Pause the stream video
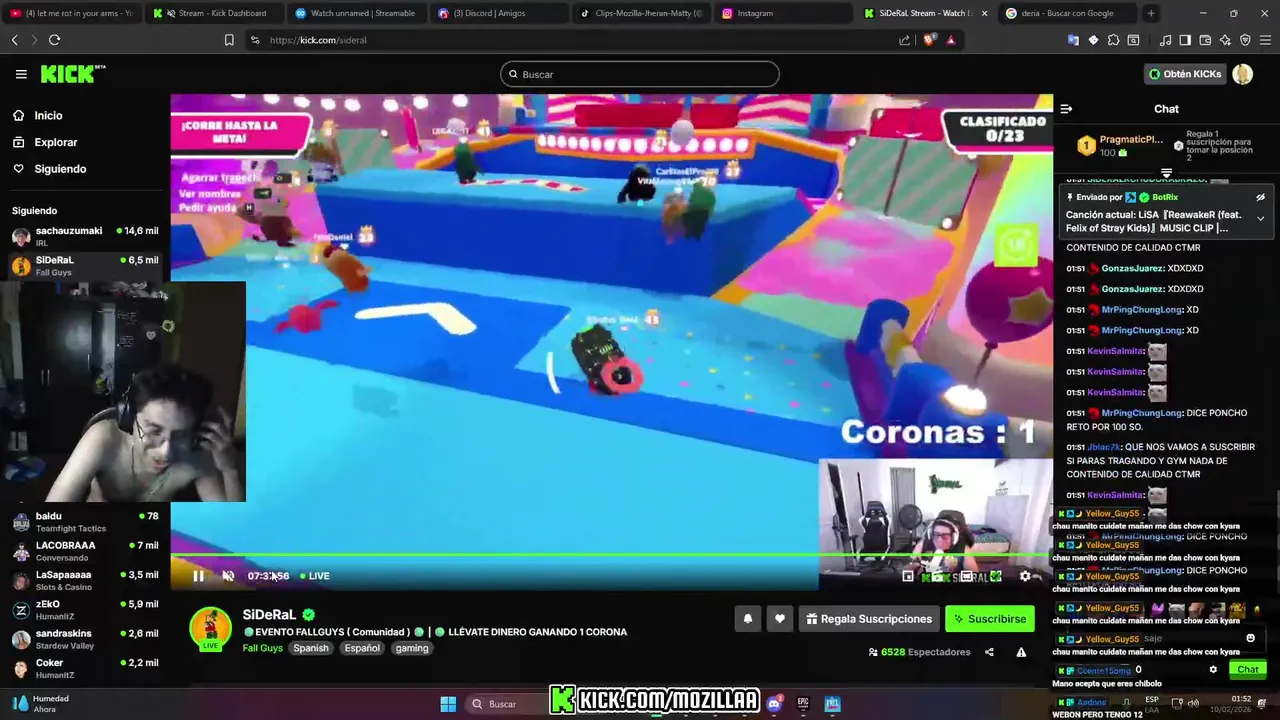 coord(198,576)
